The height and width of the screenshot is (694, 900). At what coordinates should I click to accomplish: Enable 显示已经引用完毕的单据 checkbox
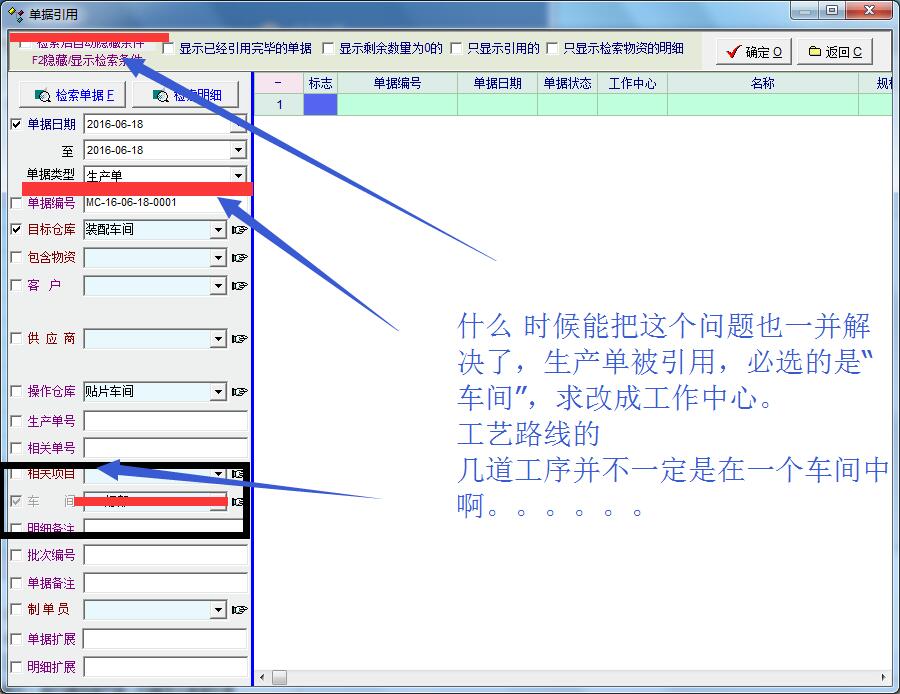tap(169, 48)
